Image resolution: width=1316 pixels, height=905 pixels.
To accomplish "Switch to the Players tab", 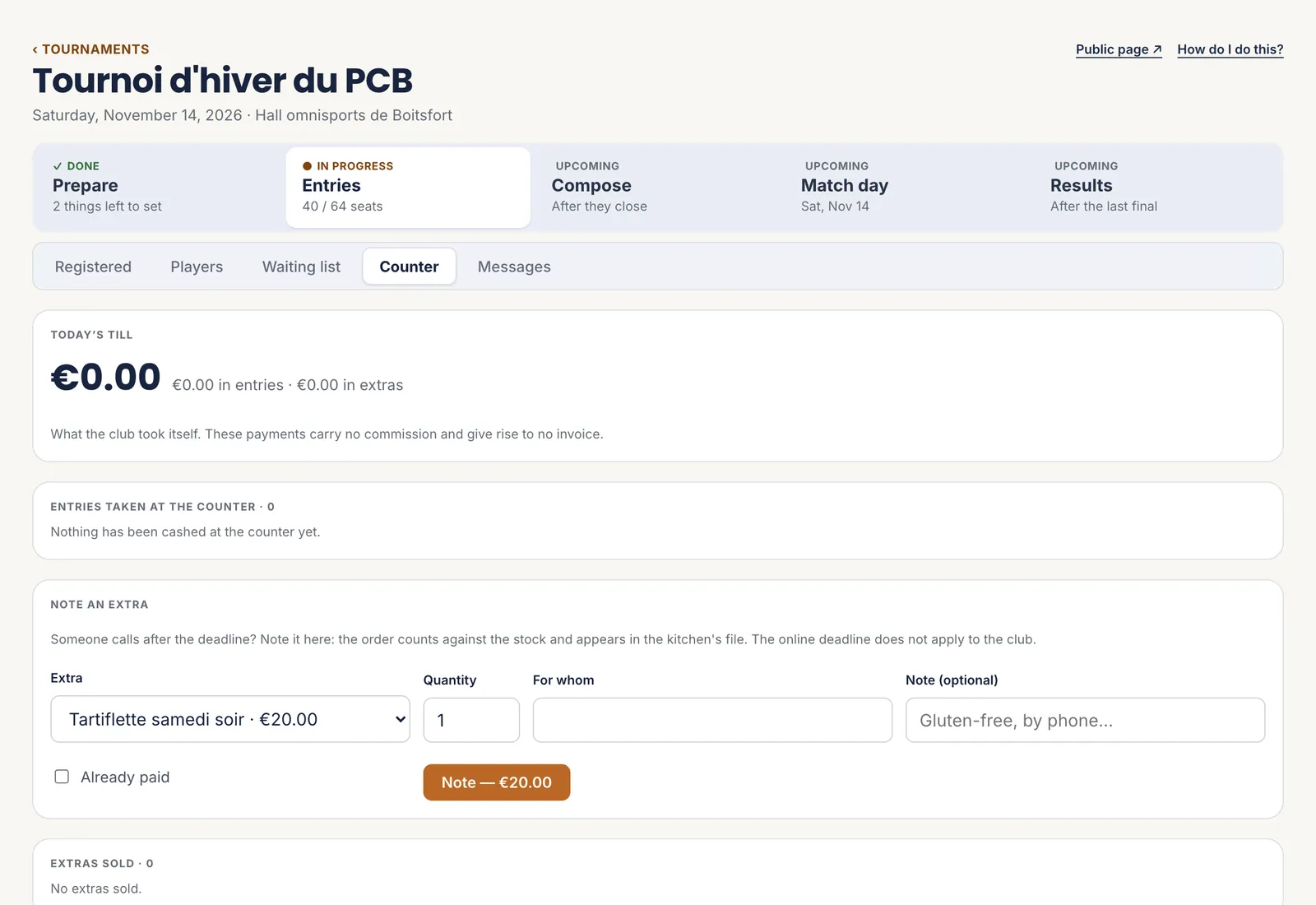I will (197, 267).
